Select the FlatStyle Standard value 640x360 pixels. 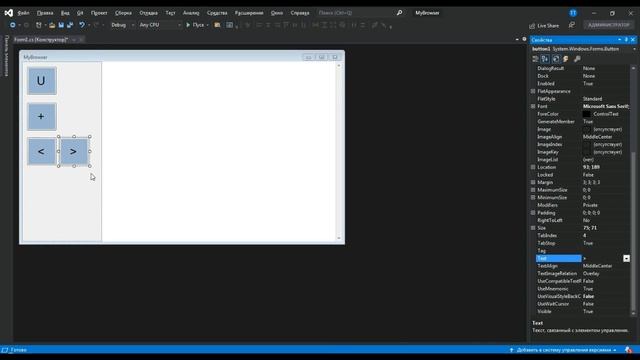point(593,99)
